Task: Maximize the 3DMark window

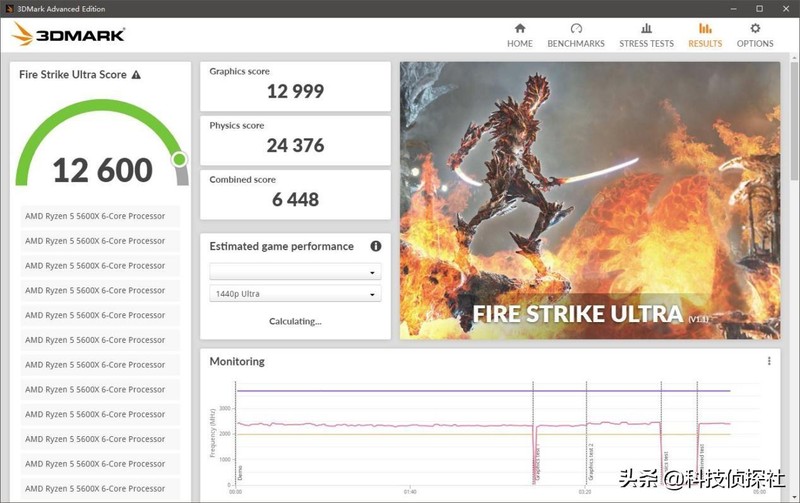Action: click(759, 9)
